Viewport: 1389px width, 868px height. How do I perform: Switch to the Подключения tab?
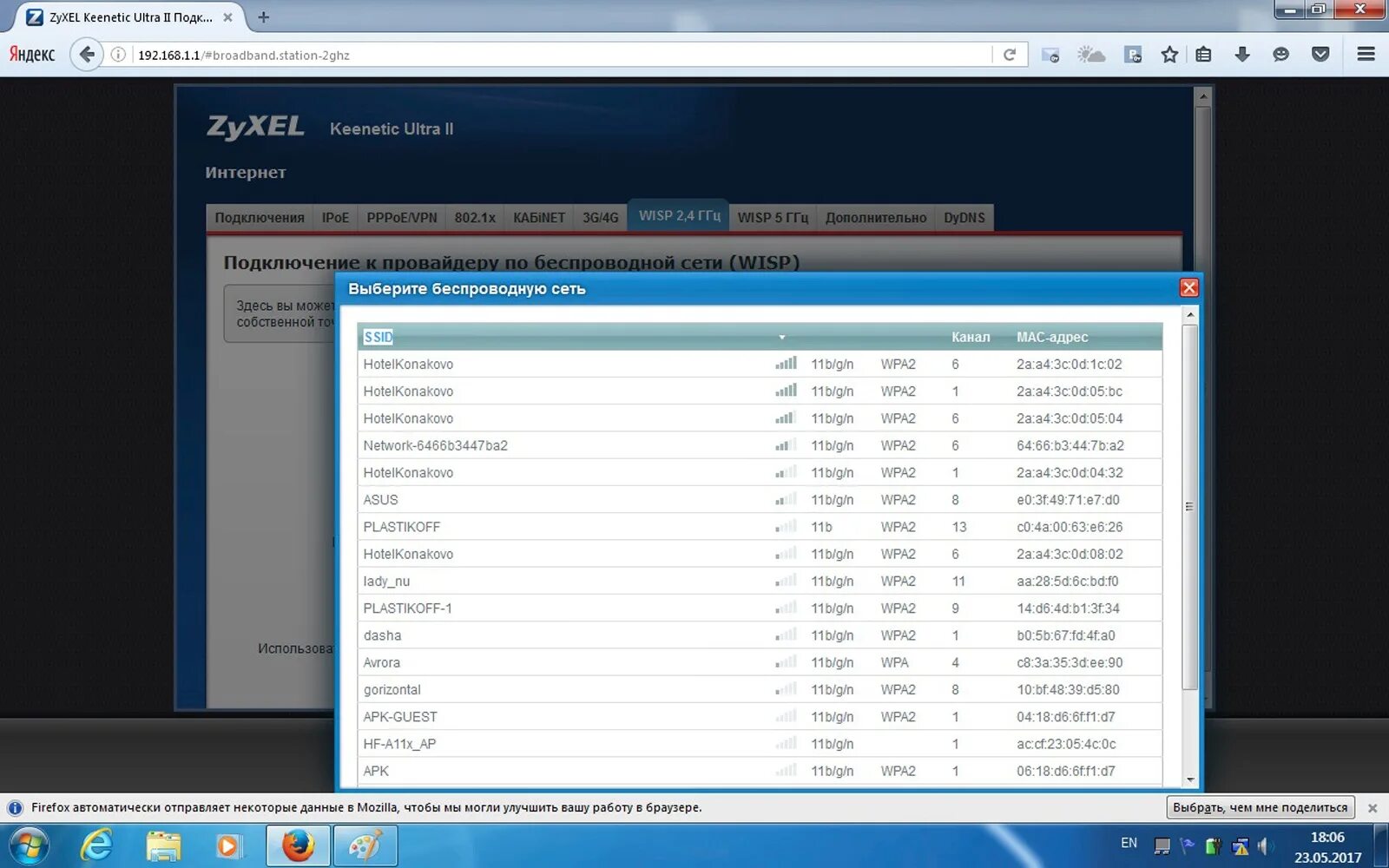[260, 218]
